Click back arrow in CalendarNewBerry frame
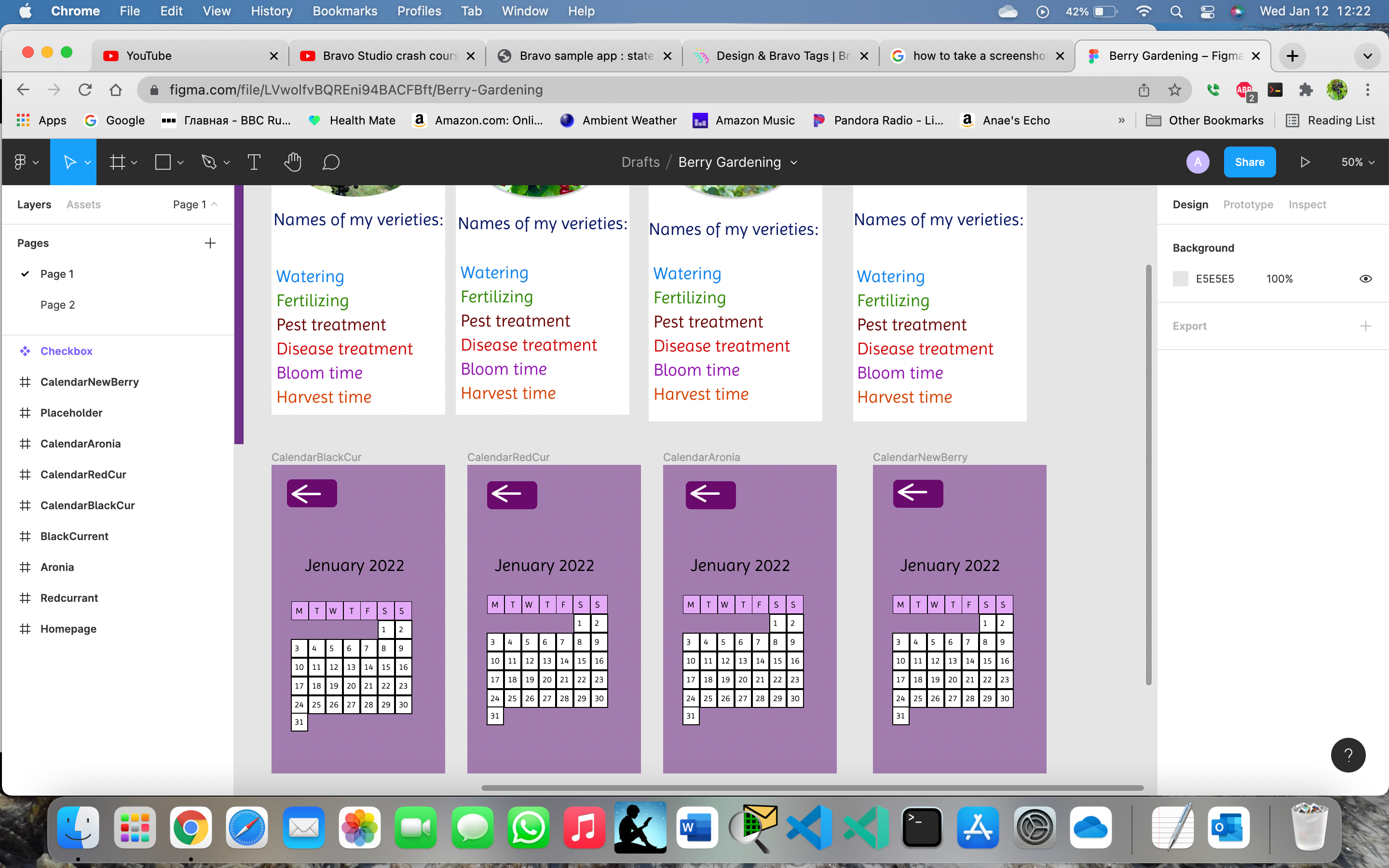Screen dimensions: 1389x868 click(918, 493)
